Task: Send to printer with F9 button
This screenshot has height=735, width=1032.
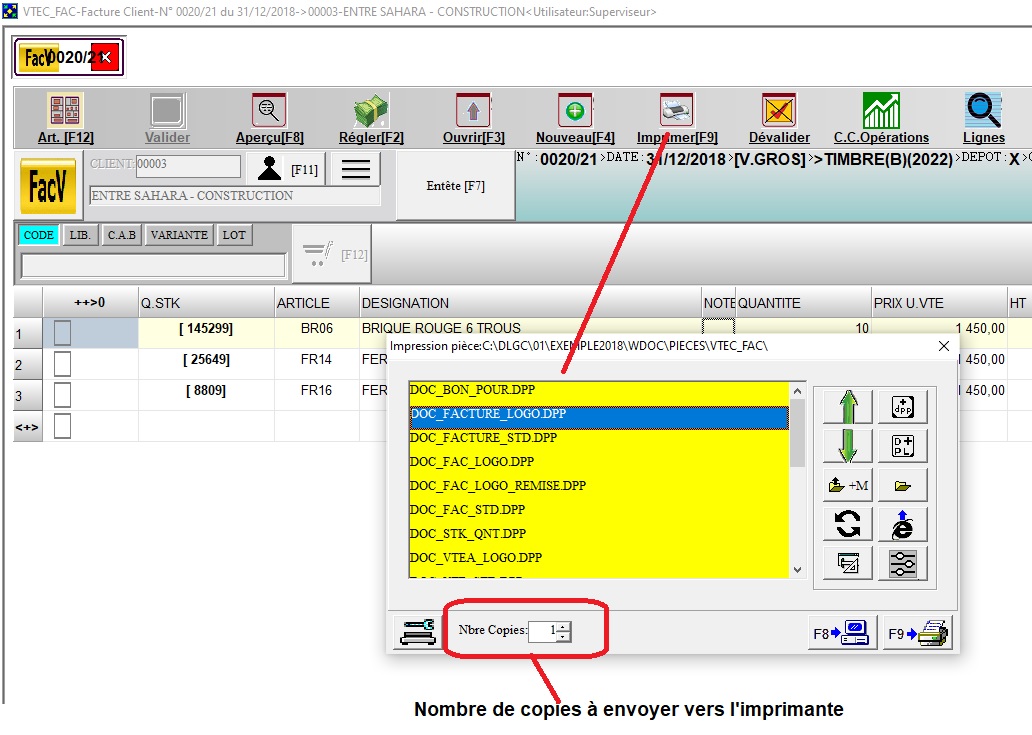Action: click(918, 632)
